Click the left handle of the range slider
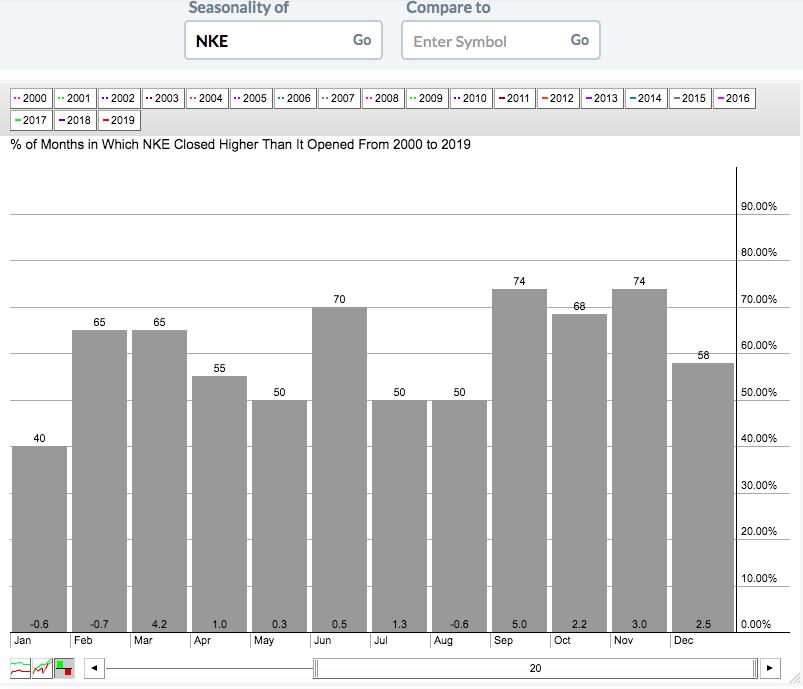 (x=316, y=668)
